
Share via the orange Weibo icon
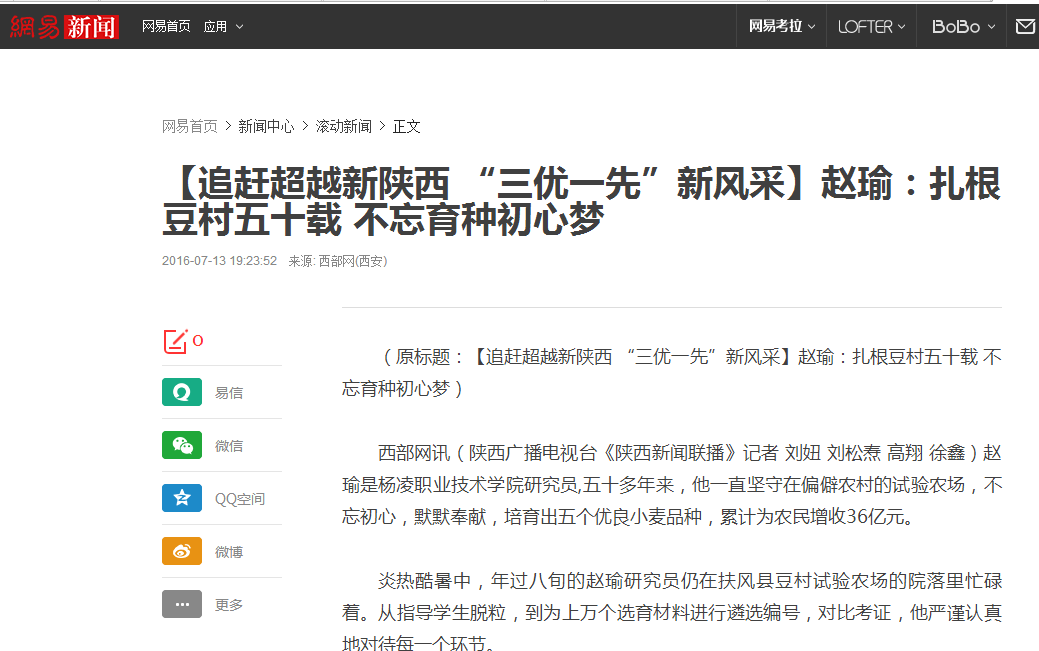tap(181, 552)
